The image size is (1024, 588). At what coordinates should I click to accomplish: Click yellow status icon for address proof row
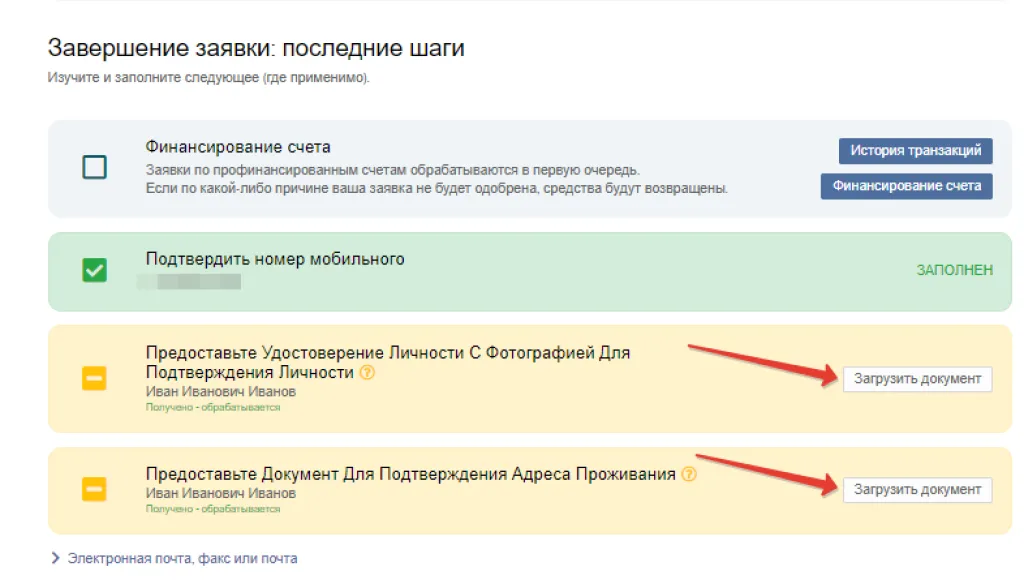[x=94, y=489]
